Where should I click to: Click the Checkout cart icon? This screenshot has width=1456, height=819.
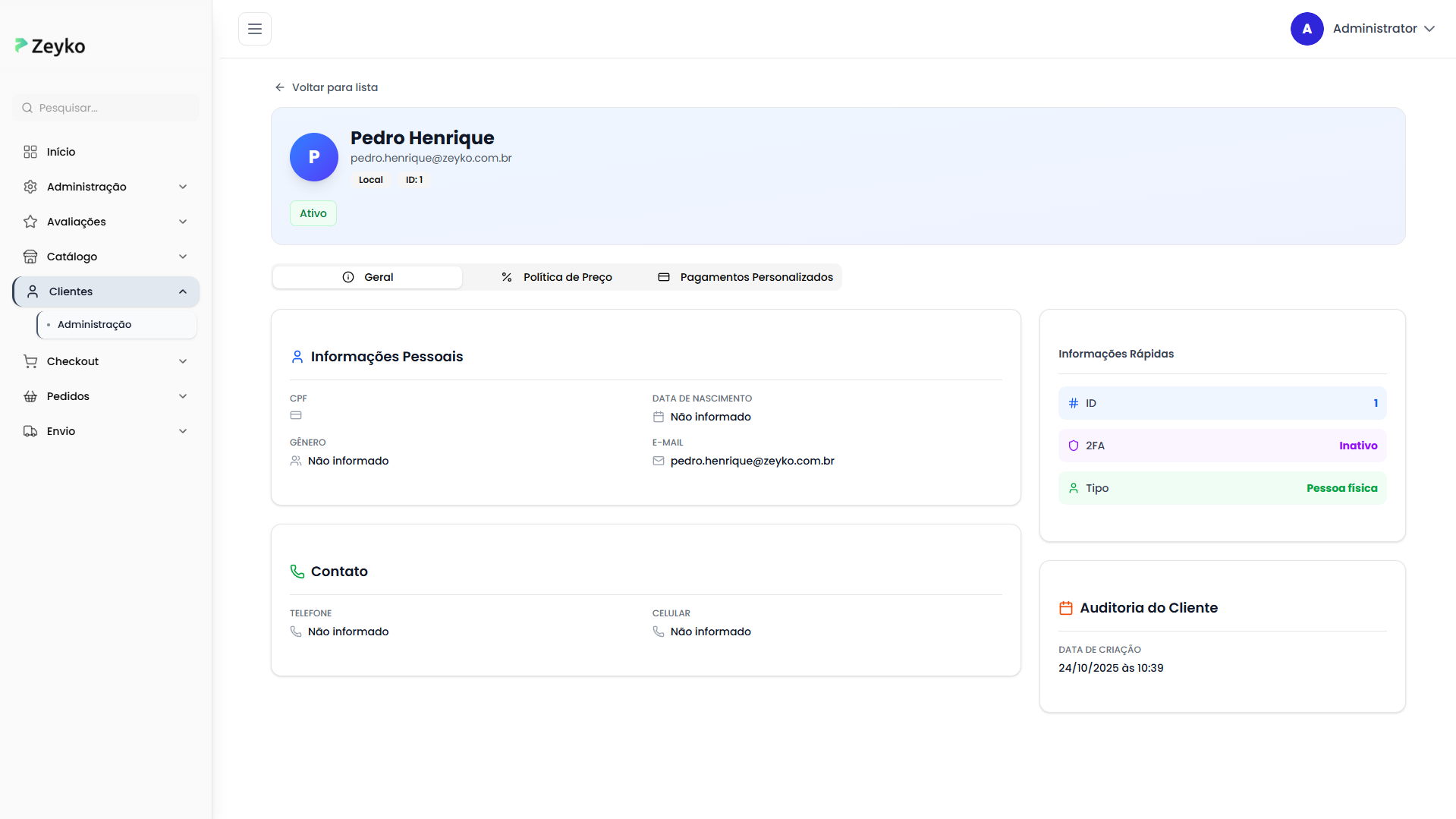click(30, 361)
